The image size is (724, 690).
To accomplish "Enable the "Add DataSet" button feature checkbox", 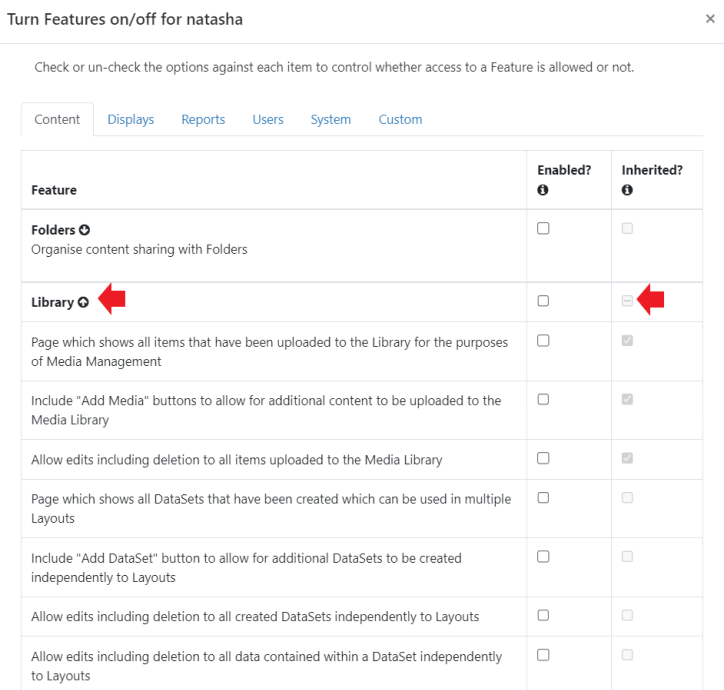I will [x=543, y=556].
